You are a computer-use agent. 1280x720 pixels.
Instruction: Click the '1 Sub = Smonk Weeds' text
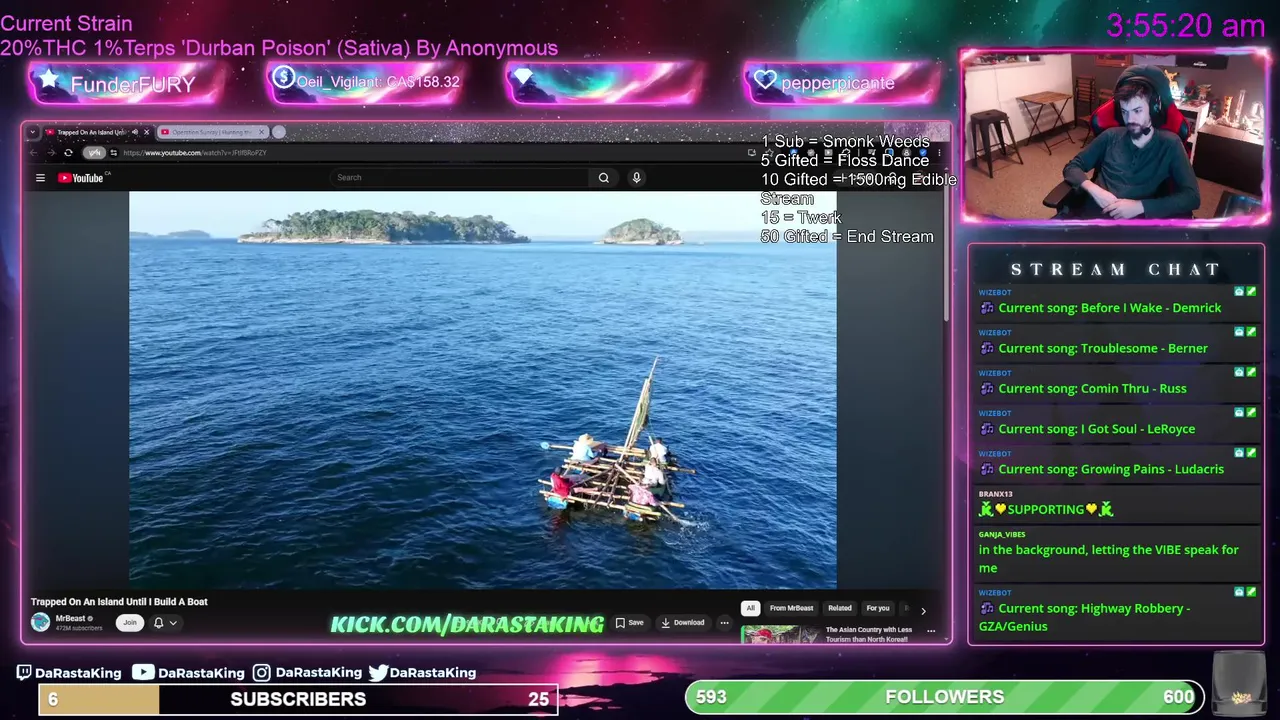pyautogui.click(x=845, y=142)
